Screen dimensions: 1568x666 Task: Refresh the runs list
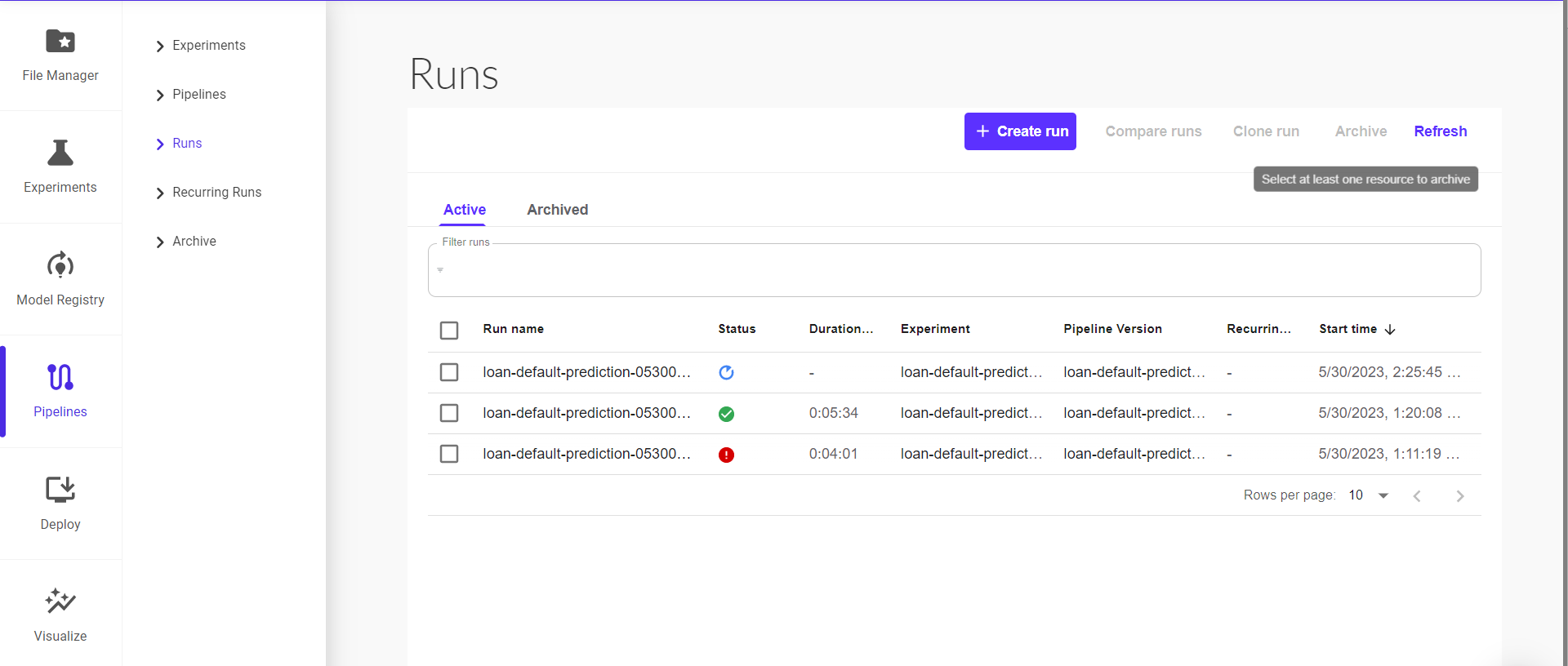coord(1441,131)
